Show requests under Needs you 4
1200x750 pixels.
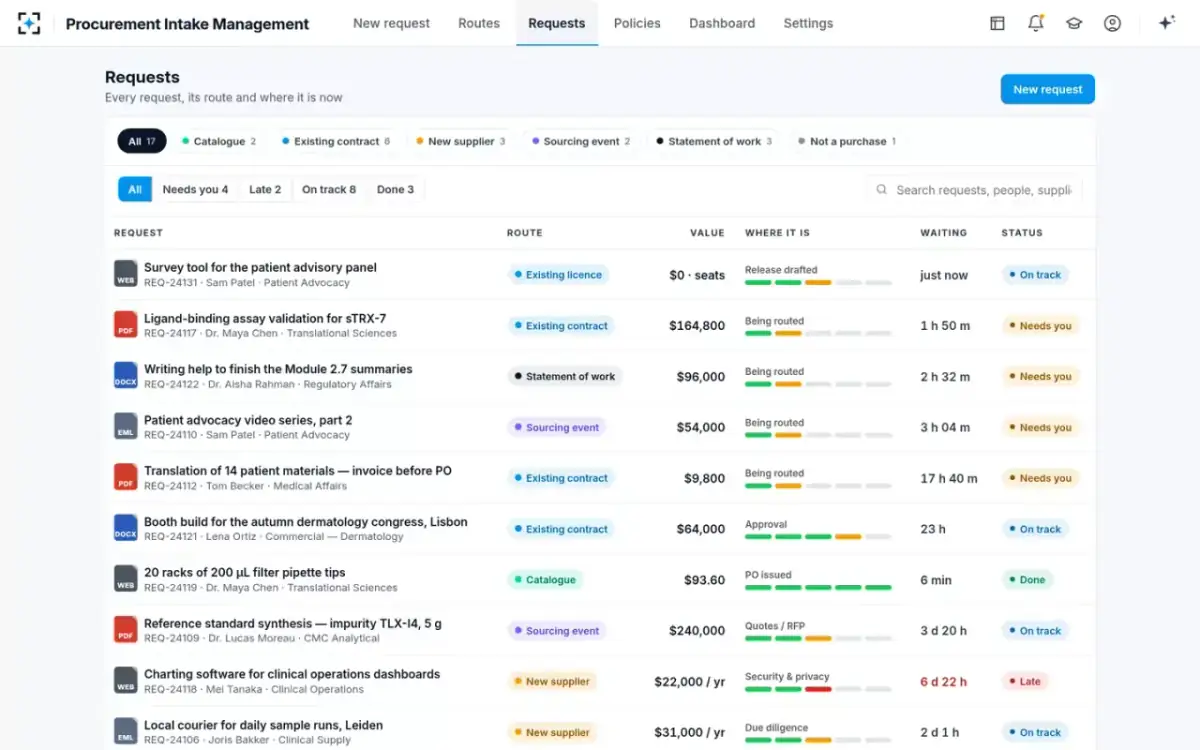pyautogui.click(x=195, y=189)
